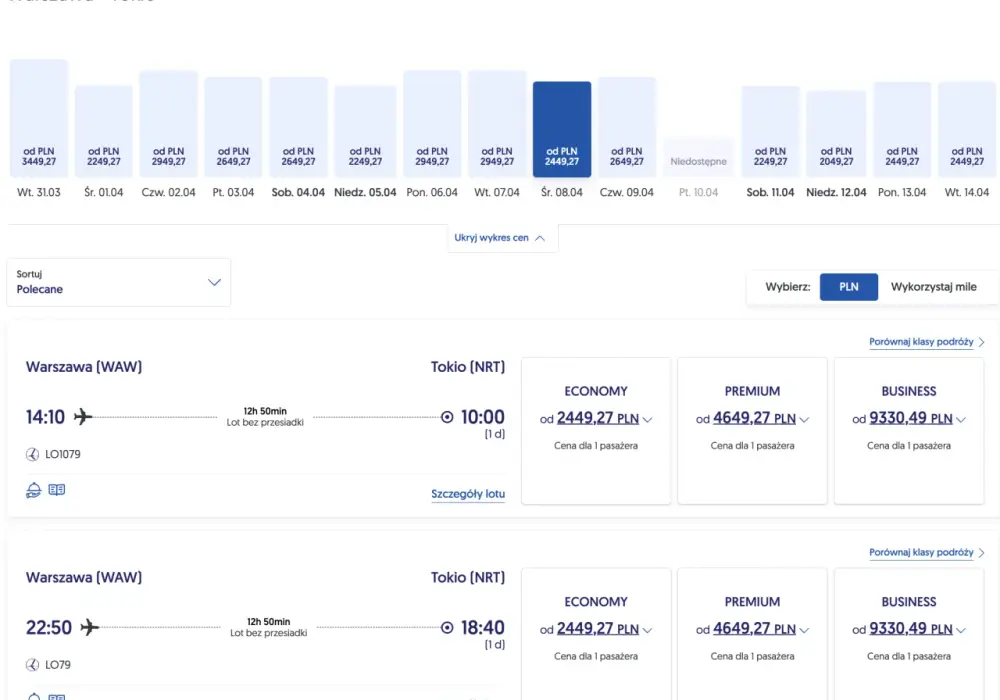Expand Business 9330,49 PLN fare for 22:50 flight
This screenshot has height=700, width=1000.
click(909, 629)
